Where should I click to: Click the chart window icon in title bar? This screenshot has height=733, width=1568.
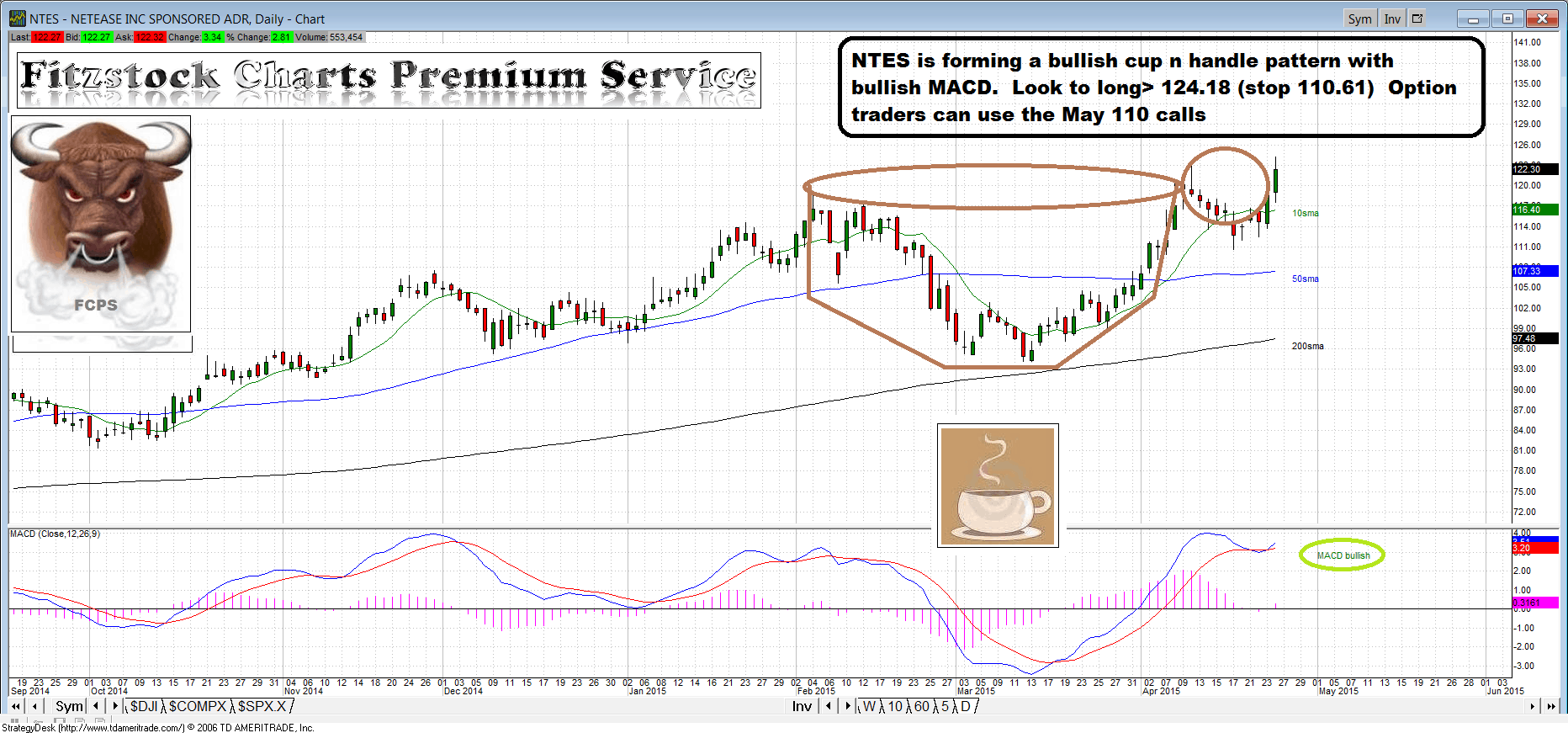(17, 19)
